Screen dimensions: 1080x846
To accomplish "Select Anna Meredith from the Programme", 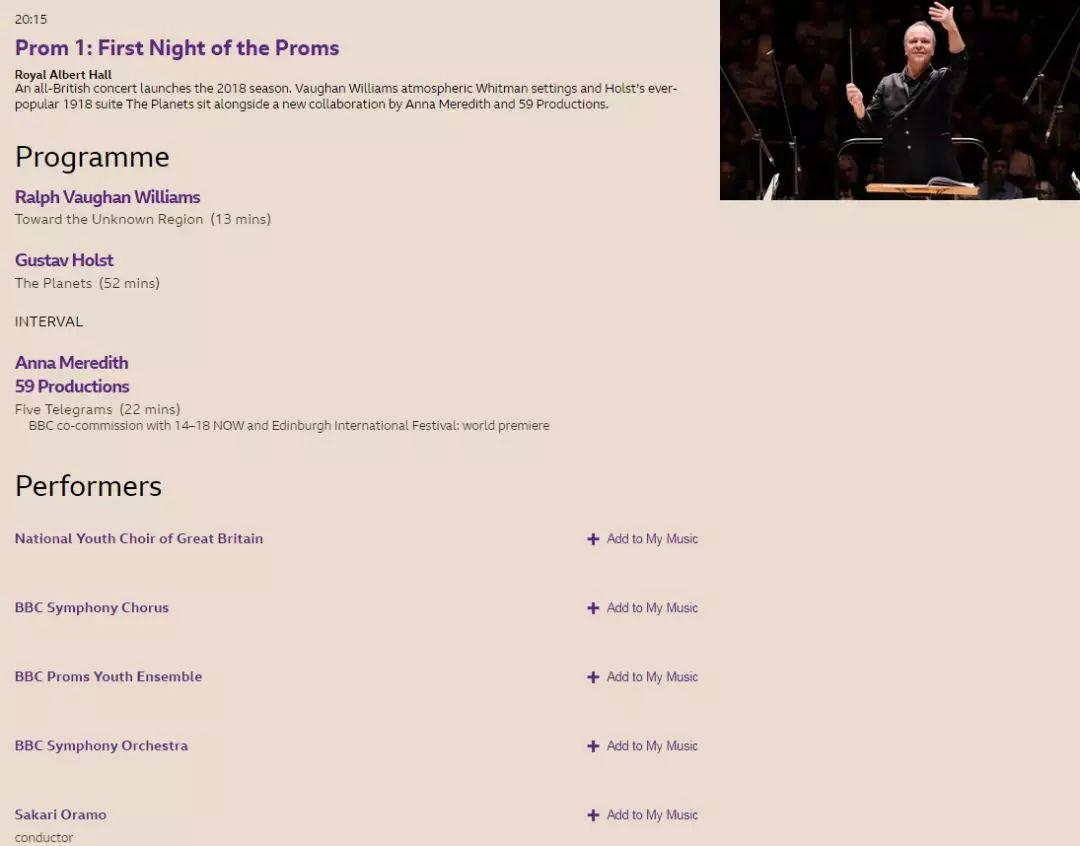I will point(71,362).
